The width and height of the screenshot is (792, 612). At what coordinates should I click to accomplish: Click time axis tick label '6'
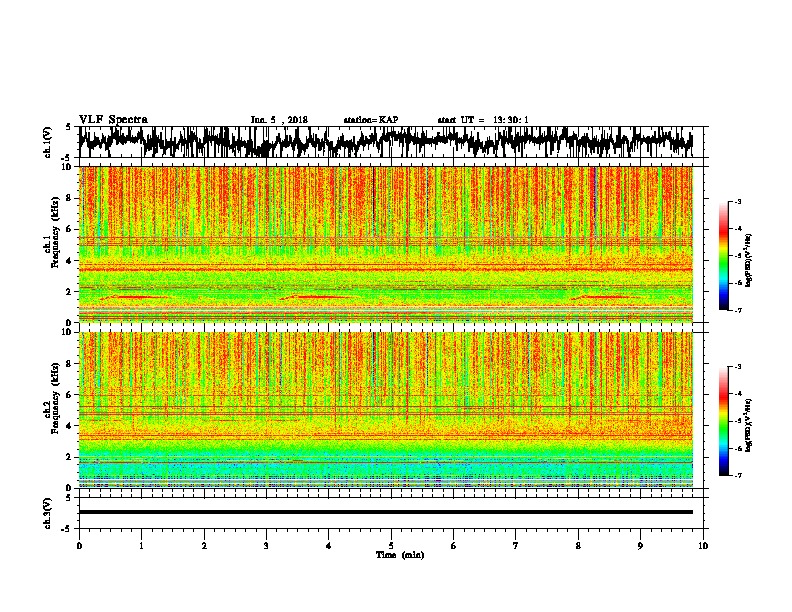click(x=453, y=546)
